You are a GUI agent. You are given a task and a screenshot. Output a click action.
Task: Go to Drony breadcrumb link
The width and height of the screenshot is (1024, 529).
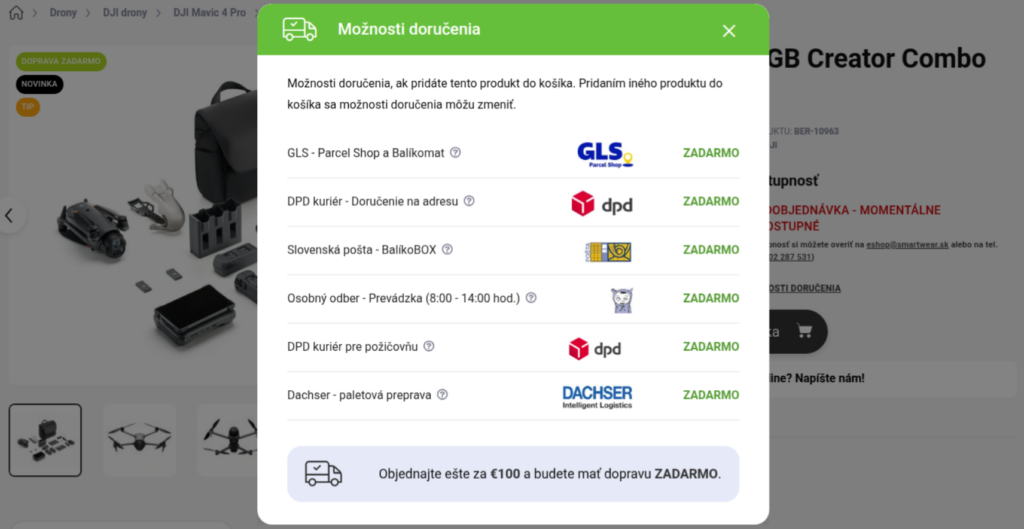63,12
